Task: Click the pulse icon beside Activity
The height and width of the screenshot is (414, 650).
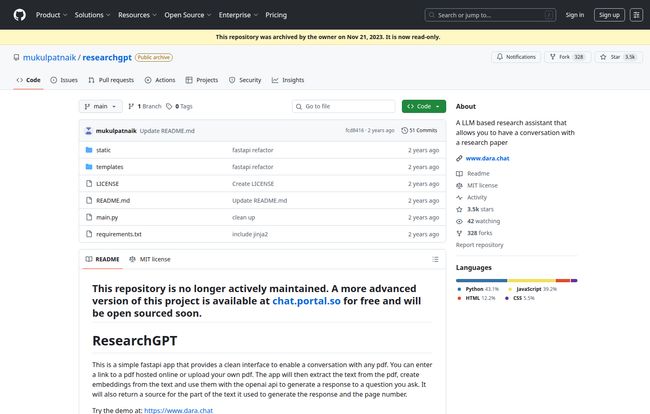Action: [459, 198]
